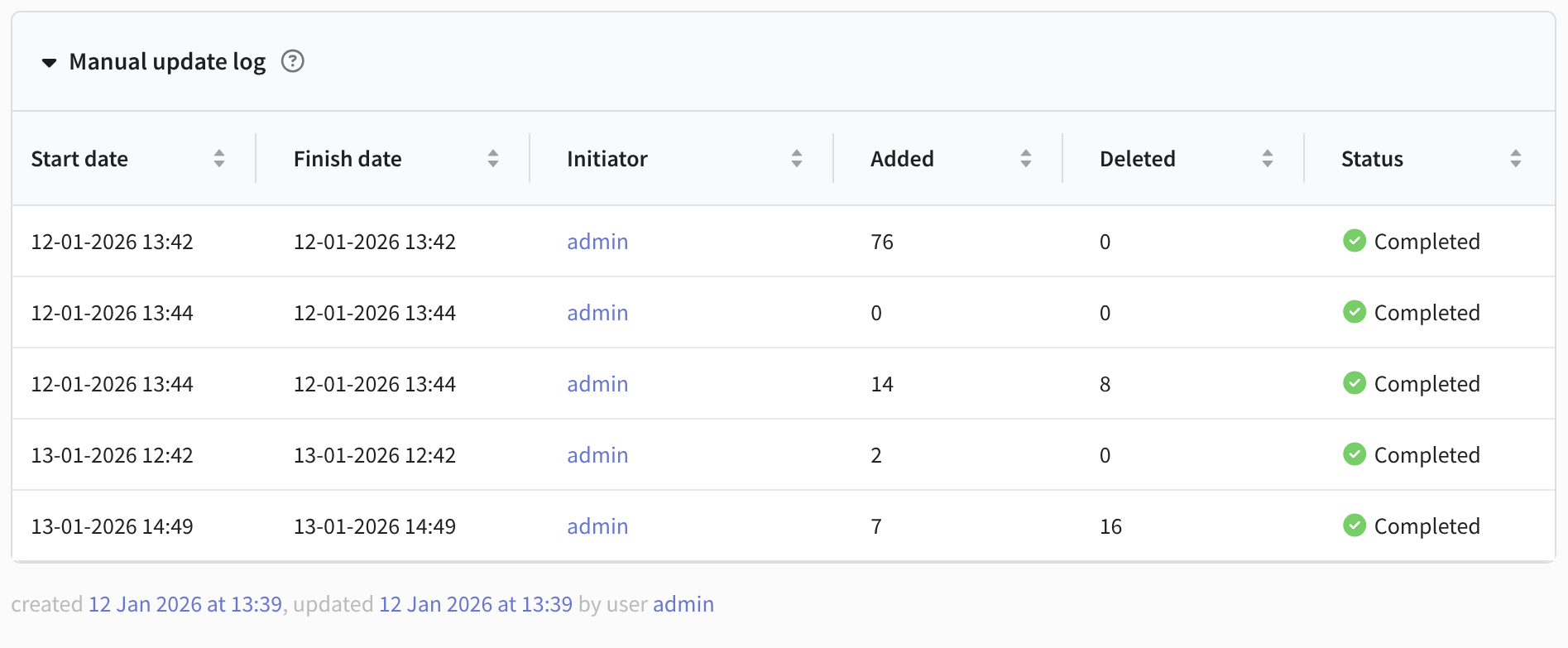
Task: Click the created date link in footer
Action: 185,604
